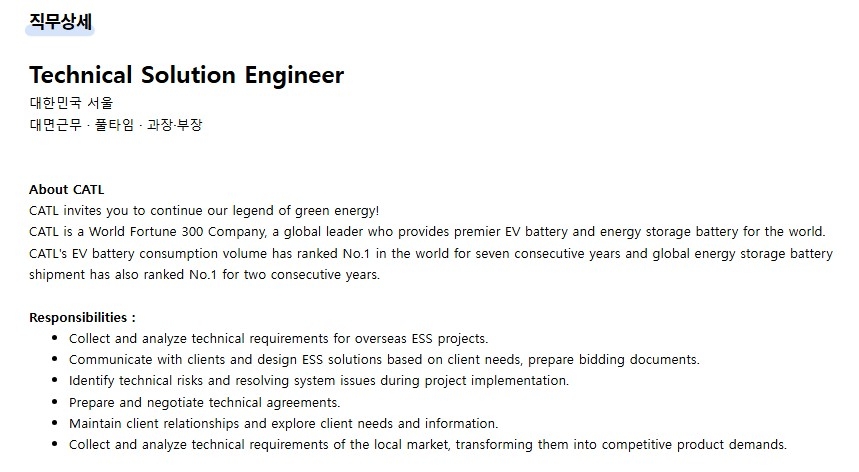Select the 대한민국 서울 location text

coord(71,103)
